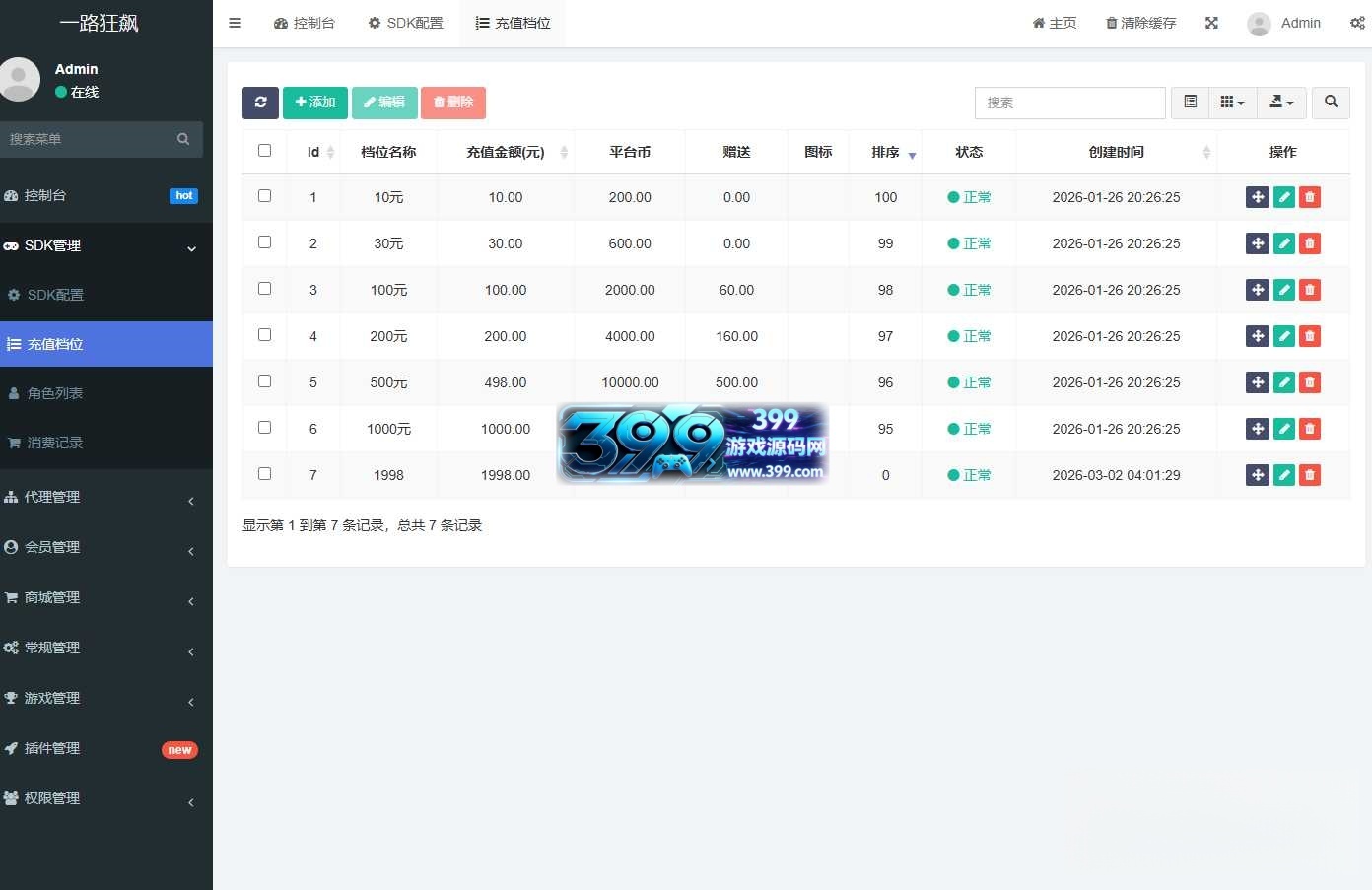Click the move icon for the 1000元 row

pyautogui.click(x=1258, y=429)
